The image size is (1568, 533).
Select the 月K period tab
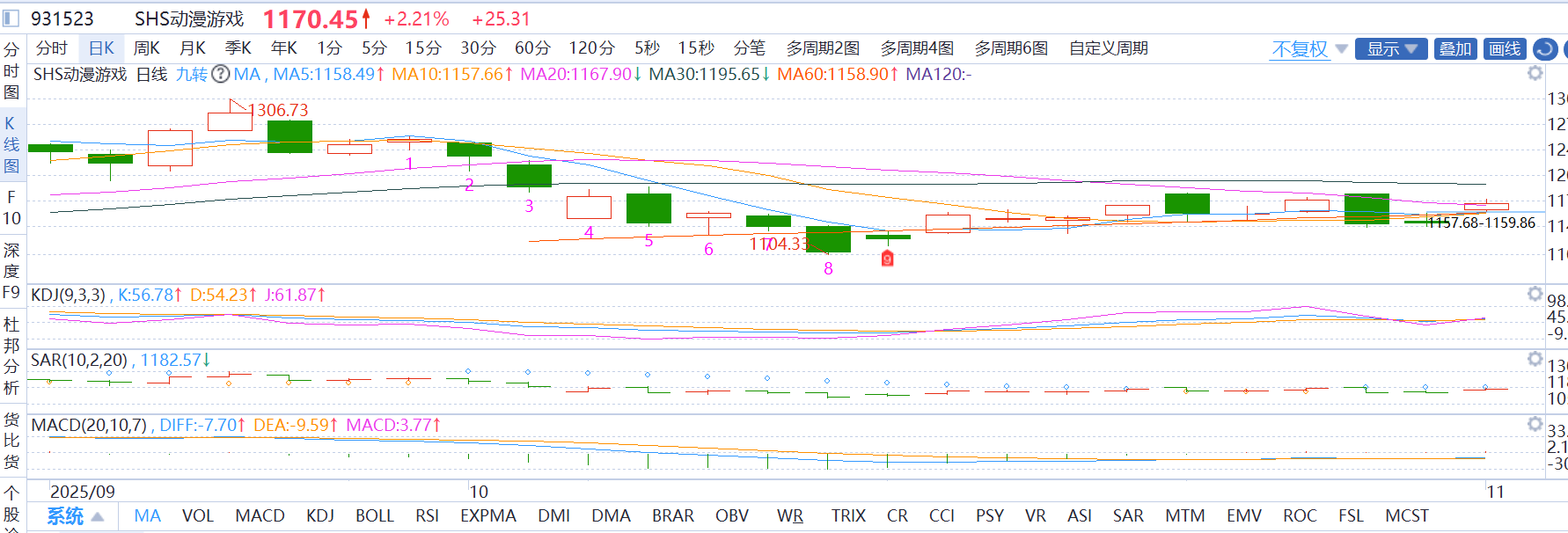tap(193, 48)
